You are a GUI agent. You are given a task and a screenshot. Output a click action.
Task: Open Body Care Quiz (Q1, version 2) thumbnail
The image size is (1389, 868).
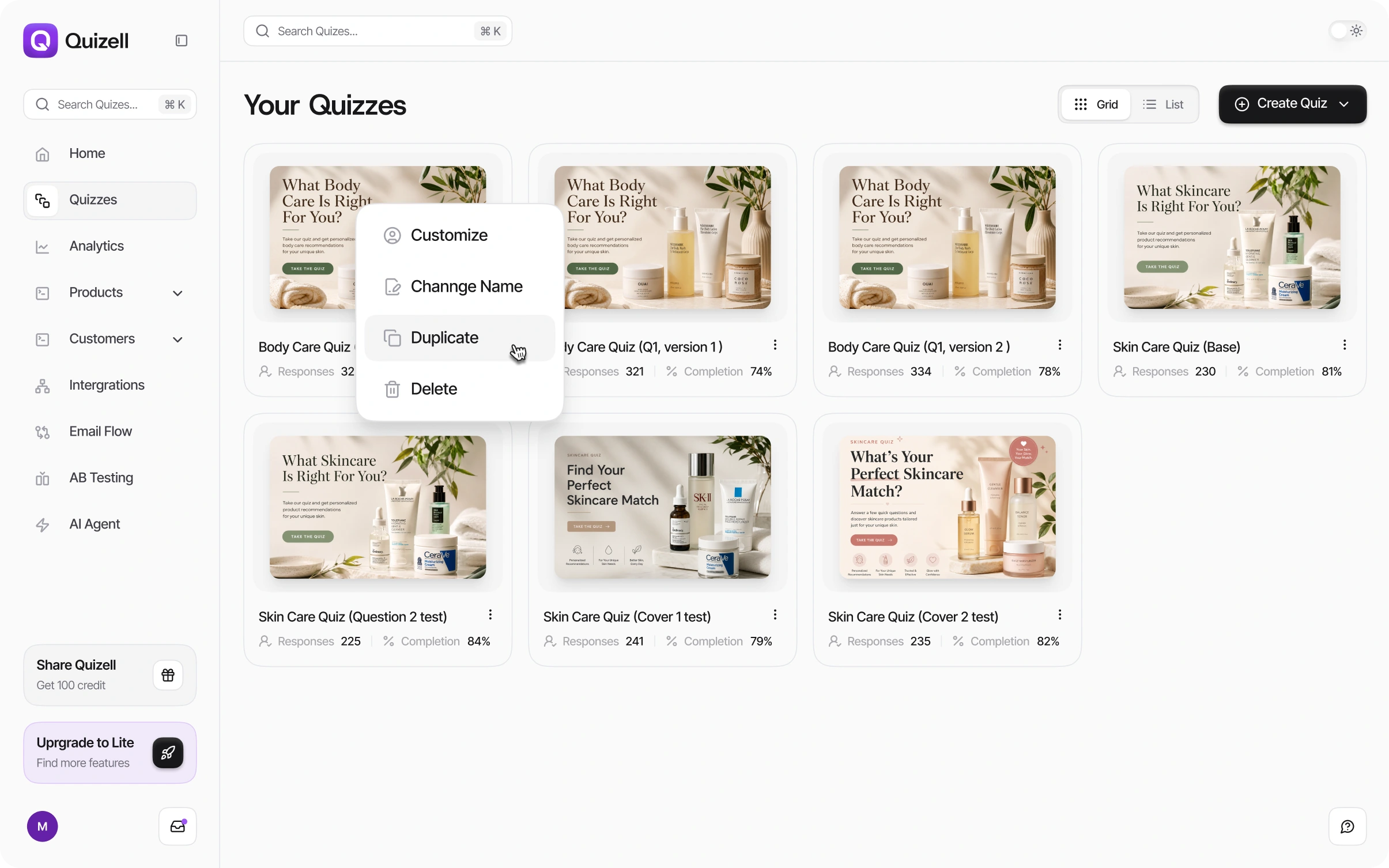coord(947,237)
